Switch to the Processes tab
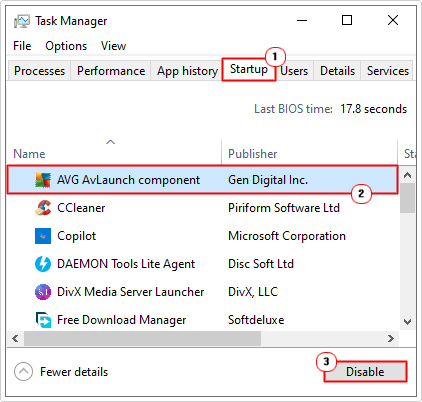This screenshot has height=402, width=422. pyautogui.click(x=39, y=71)
